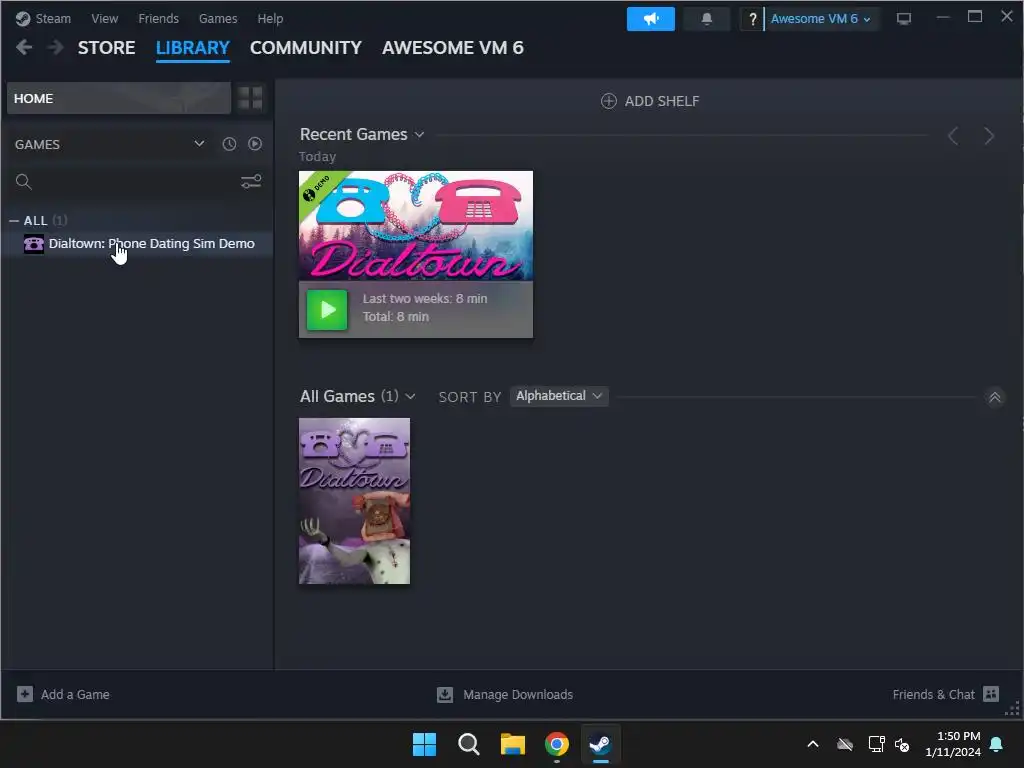Open Windows Start menu
The height and width of the screenshot is (768, 1024).
tap(424, 744)
